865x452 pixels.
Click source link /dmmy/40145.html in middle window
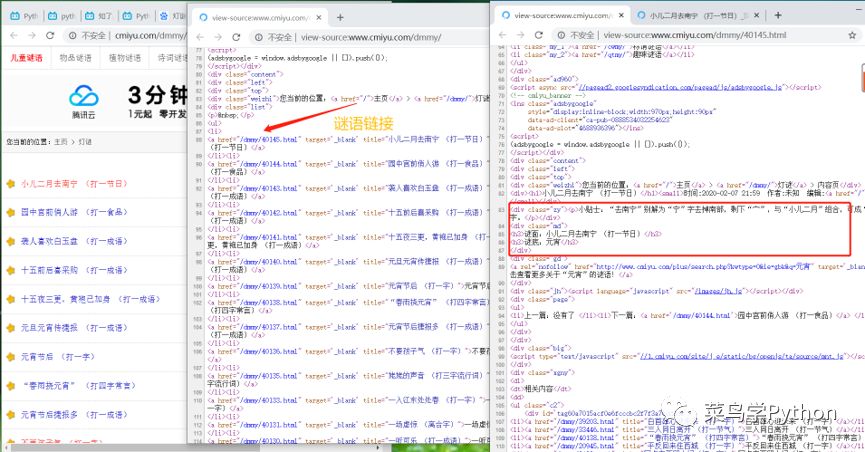[x=269, y=140]
